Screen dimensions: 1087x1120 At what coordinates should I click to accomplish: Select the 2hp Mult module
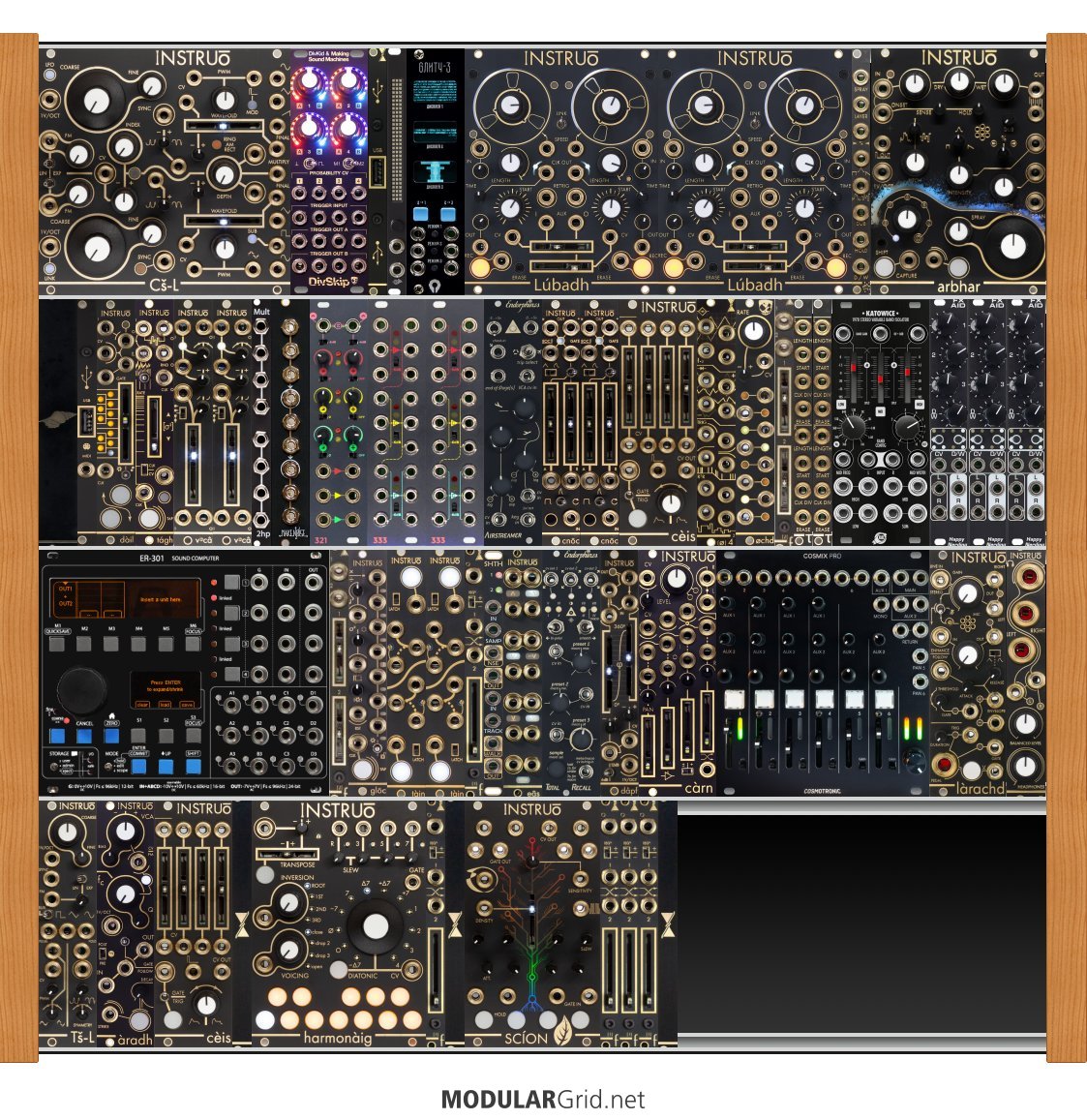pyautogui.click(x=262, y=422)
